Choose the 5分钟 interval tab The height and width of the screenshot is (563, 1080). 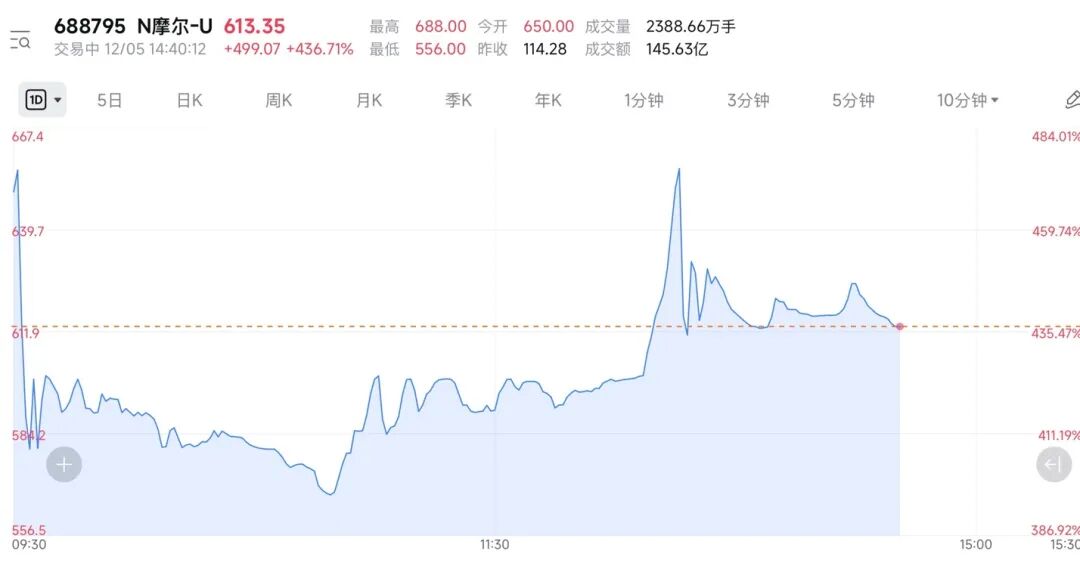(853, 100)
